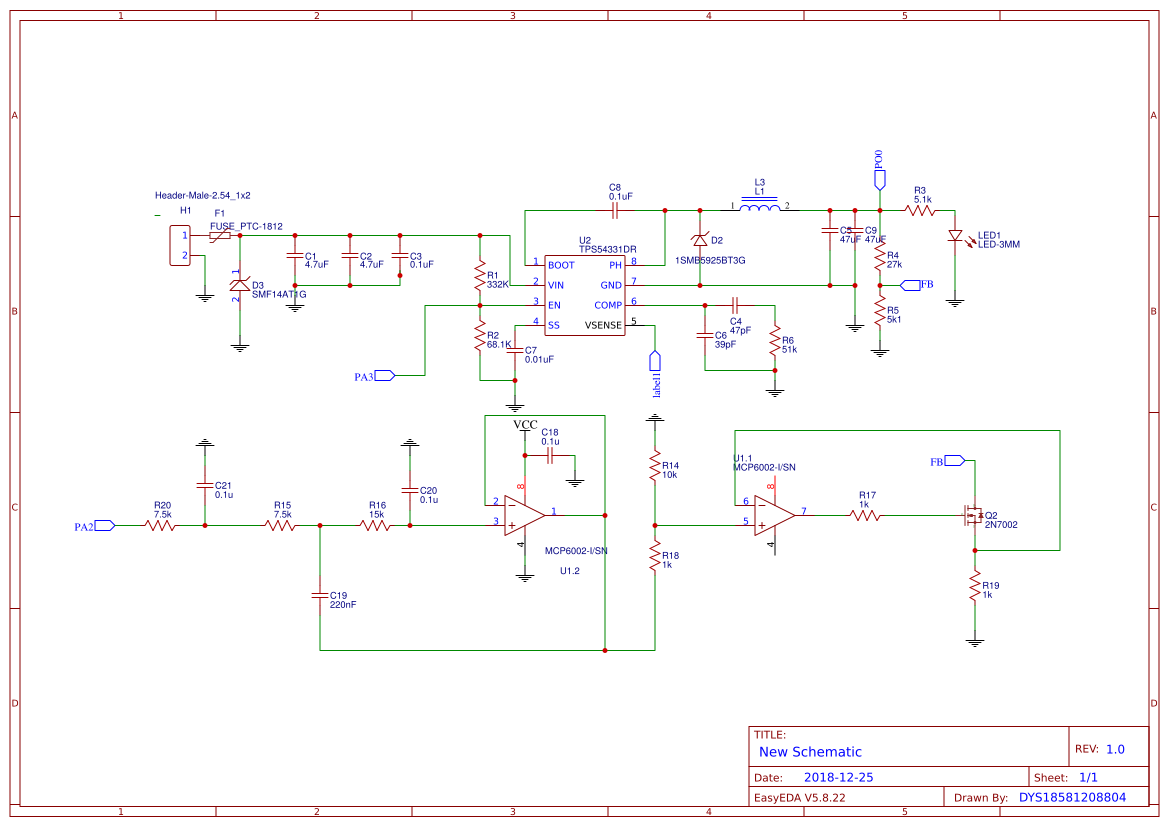Click the R20 7.5k resistor symbol
Viewport: 1169px width, 827px height.
(x=160, y=526)
